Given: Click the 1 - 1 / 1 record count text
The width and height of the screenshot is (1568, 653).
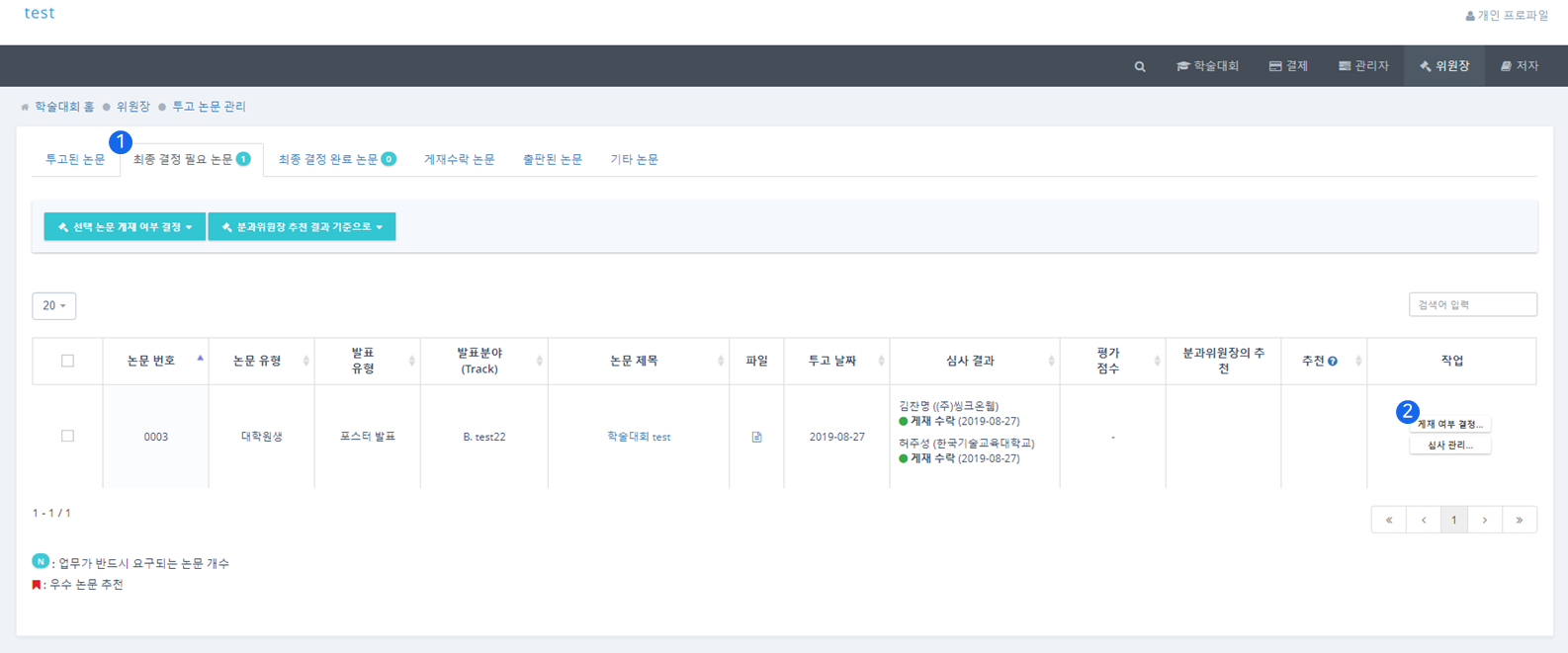Looking at the screenshot, I should tap(51, 514).
